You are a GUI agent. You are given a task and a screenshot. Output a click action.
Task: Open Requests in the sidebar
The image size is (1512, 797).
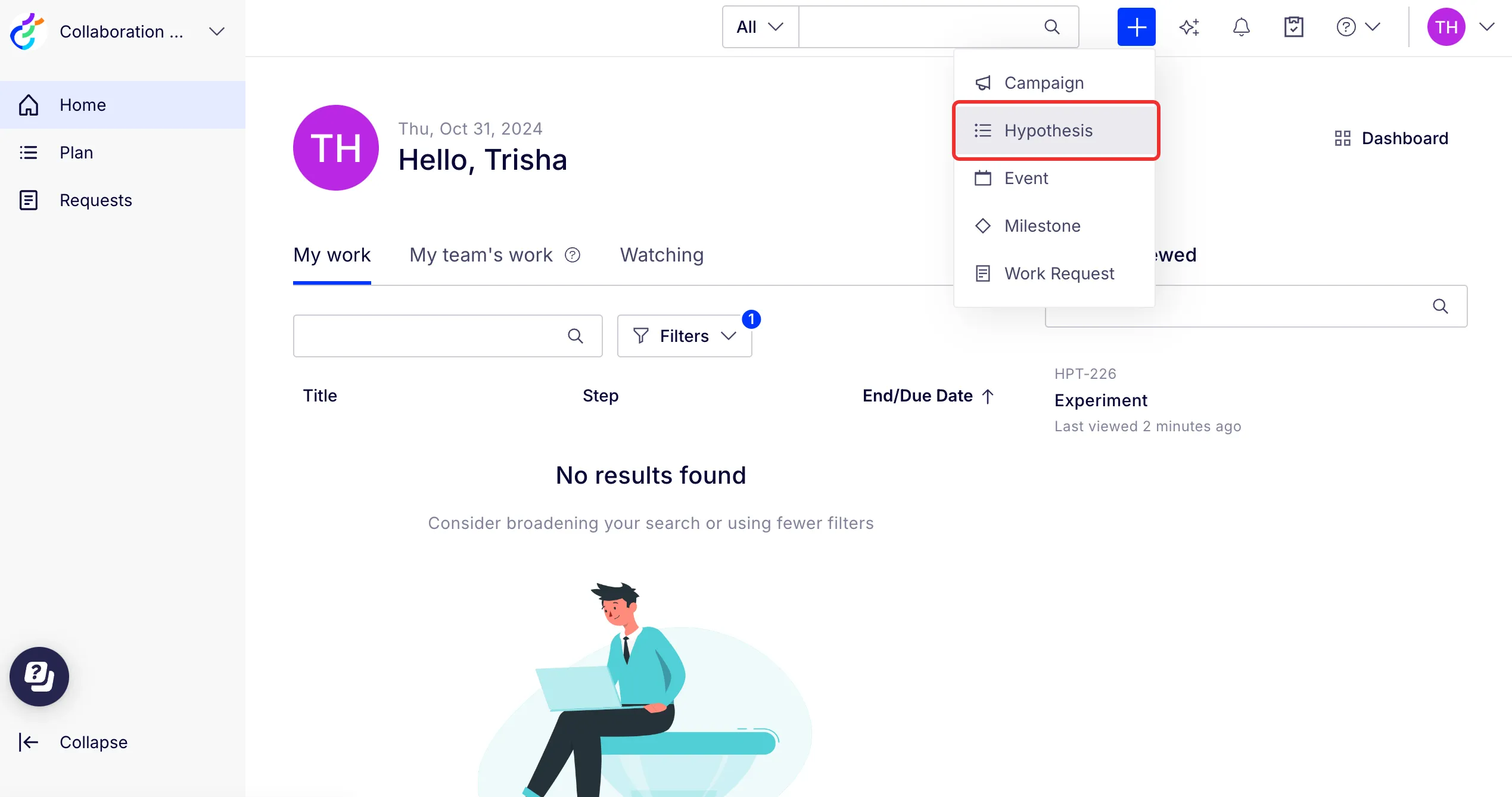click(x=123, y=200)
